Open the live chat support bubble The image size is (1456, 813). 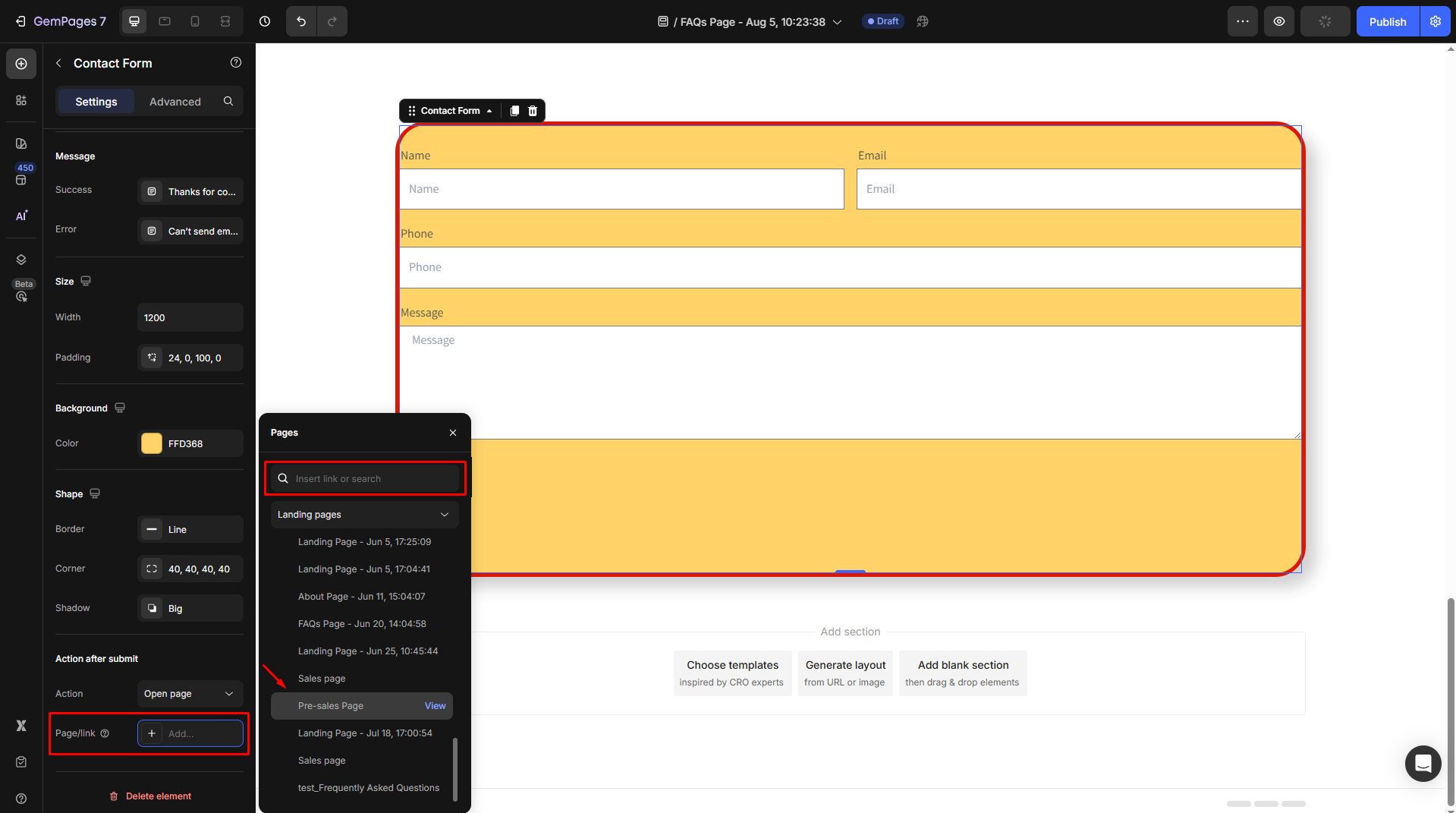[1423, 763]
